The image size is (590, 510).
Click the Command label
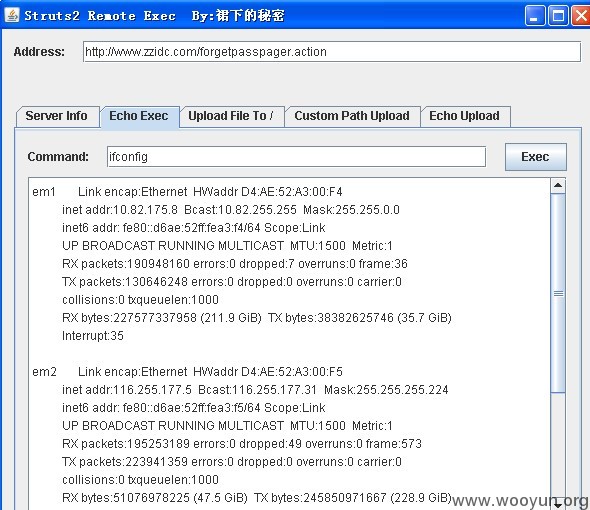pos(58,157)
